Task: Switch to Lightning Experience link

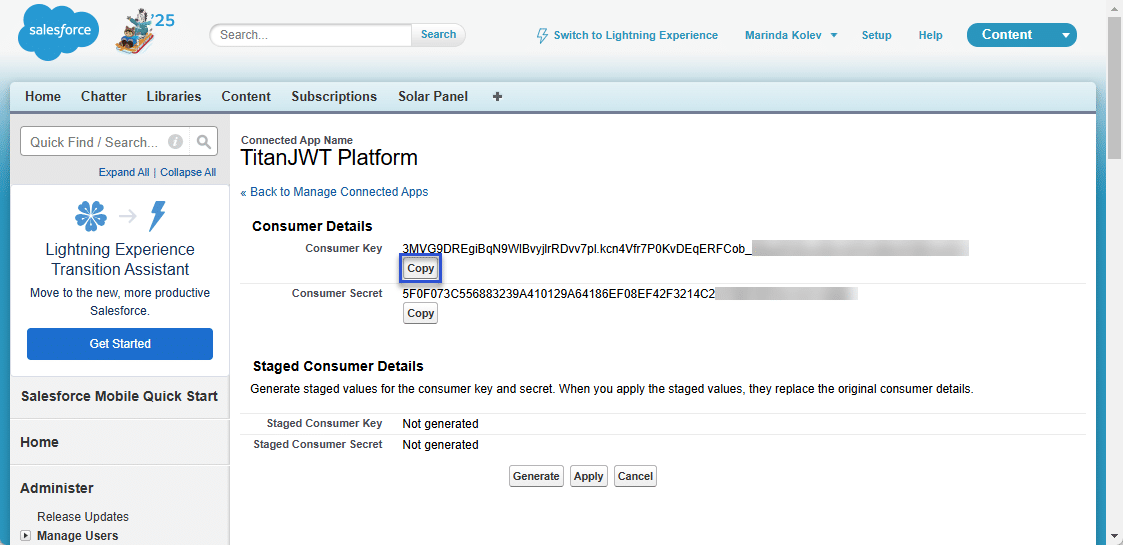Action: coord(635,35)
